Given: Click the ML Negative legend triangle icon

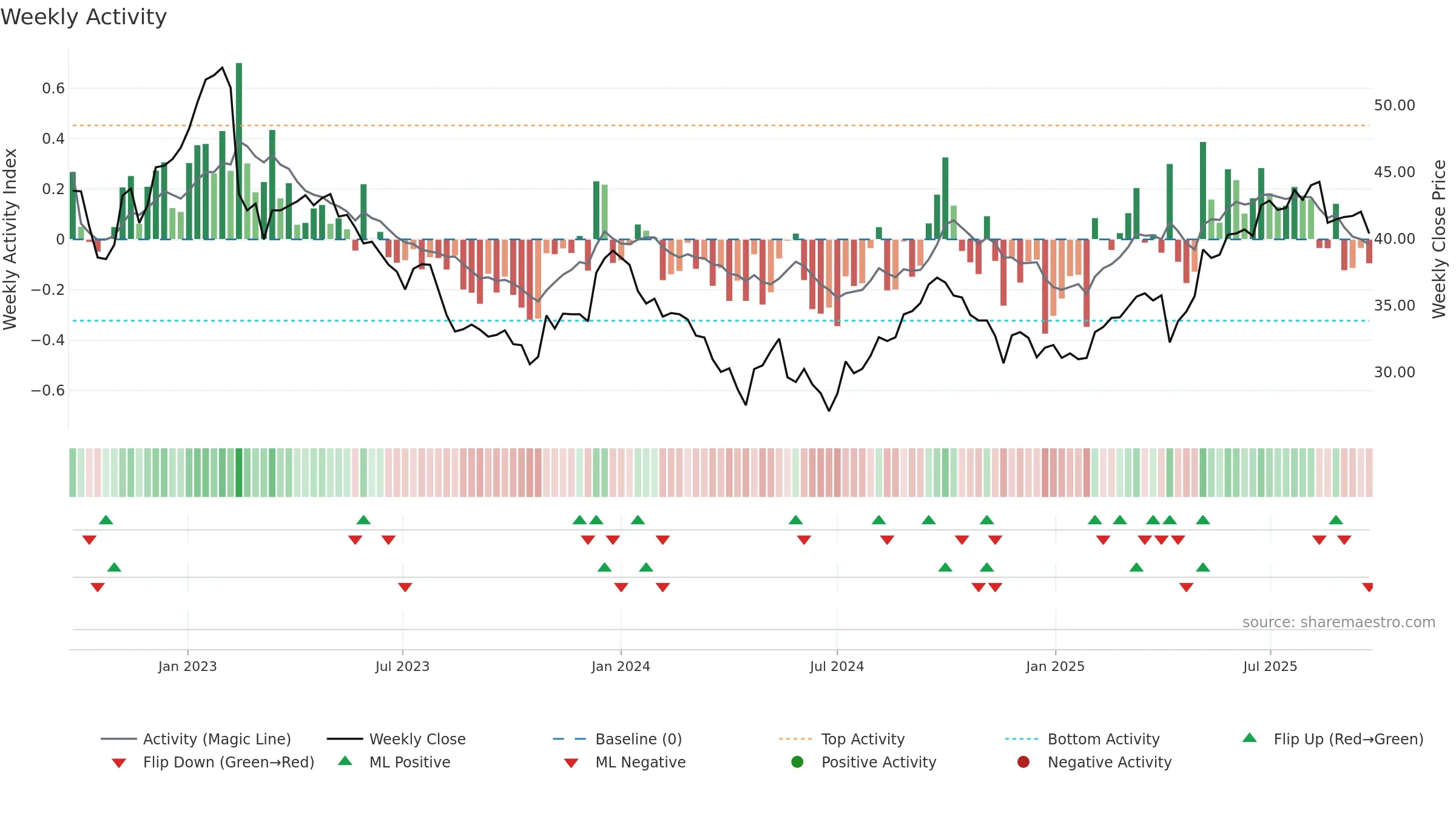Looking at the screenshot, I should (x=571, y=763).
